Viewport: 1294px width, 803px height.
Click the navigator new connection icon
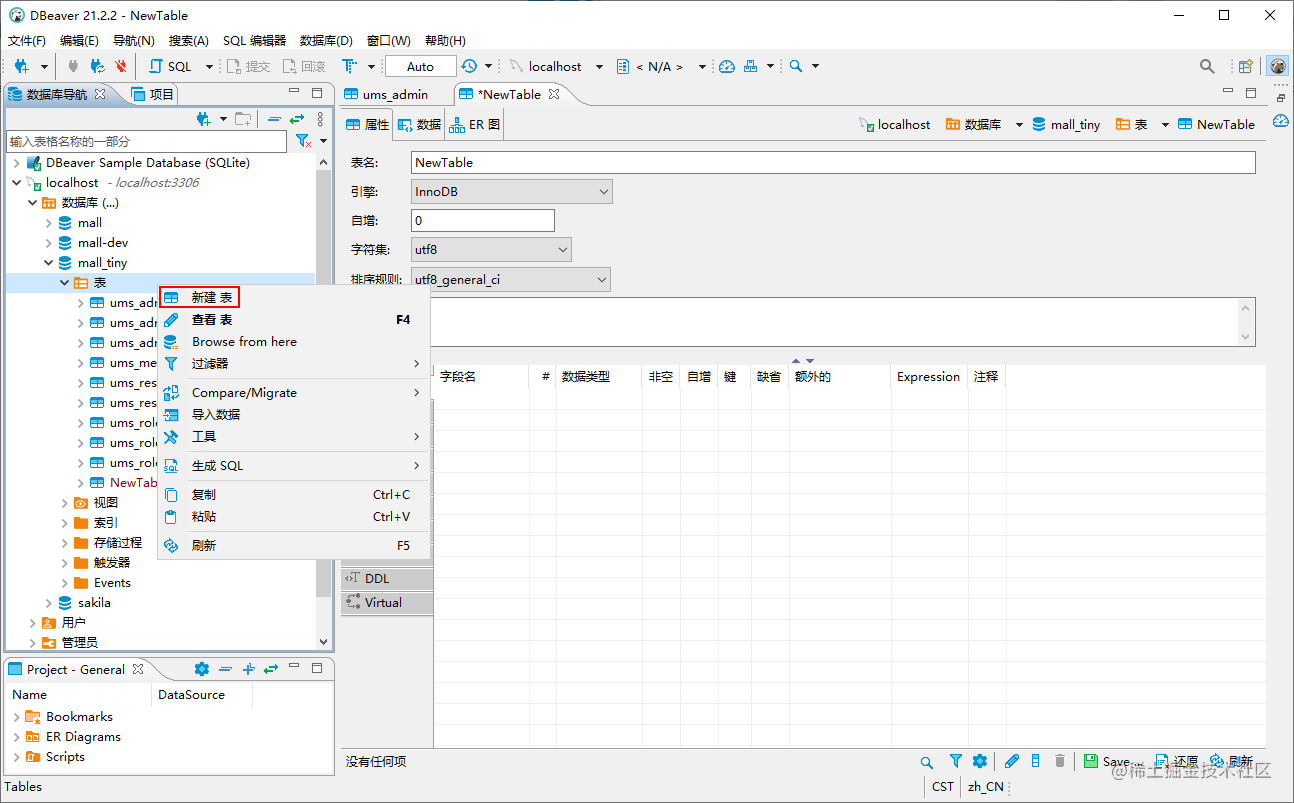tap(204, 119)
